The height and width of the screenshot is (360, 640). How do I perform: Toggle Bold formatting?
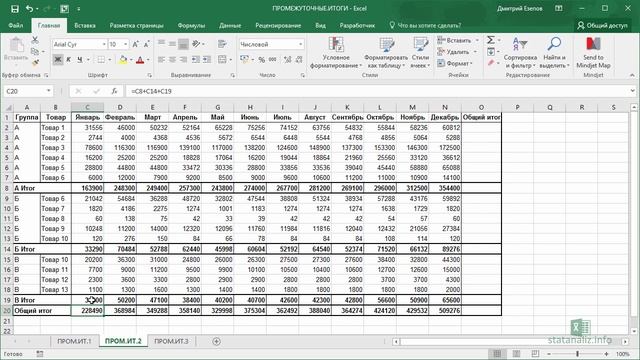coord(58,60)
